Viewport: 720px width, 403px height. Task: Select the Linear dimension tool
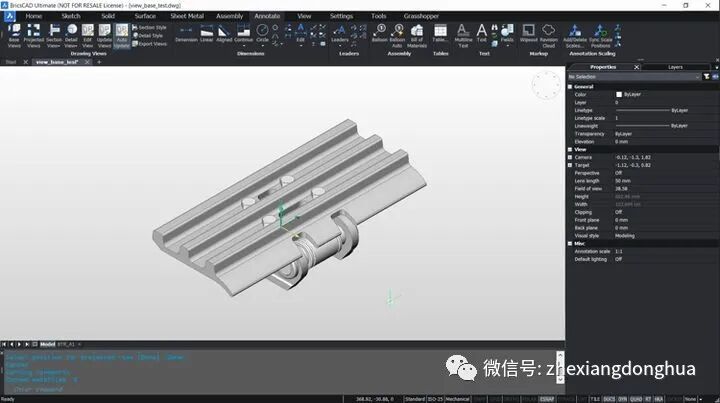coord(207,34)
